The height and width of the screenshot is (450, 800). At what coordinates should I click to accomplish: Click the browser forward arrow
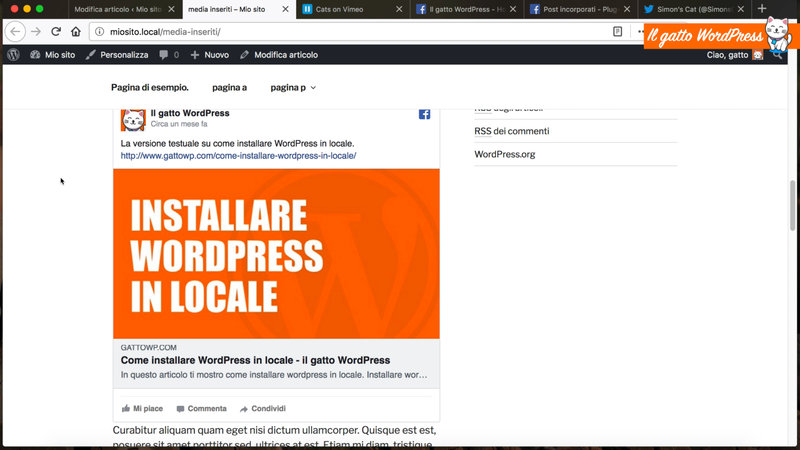[x=36, y=32]
